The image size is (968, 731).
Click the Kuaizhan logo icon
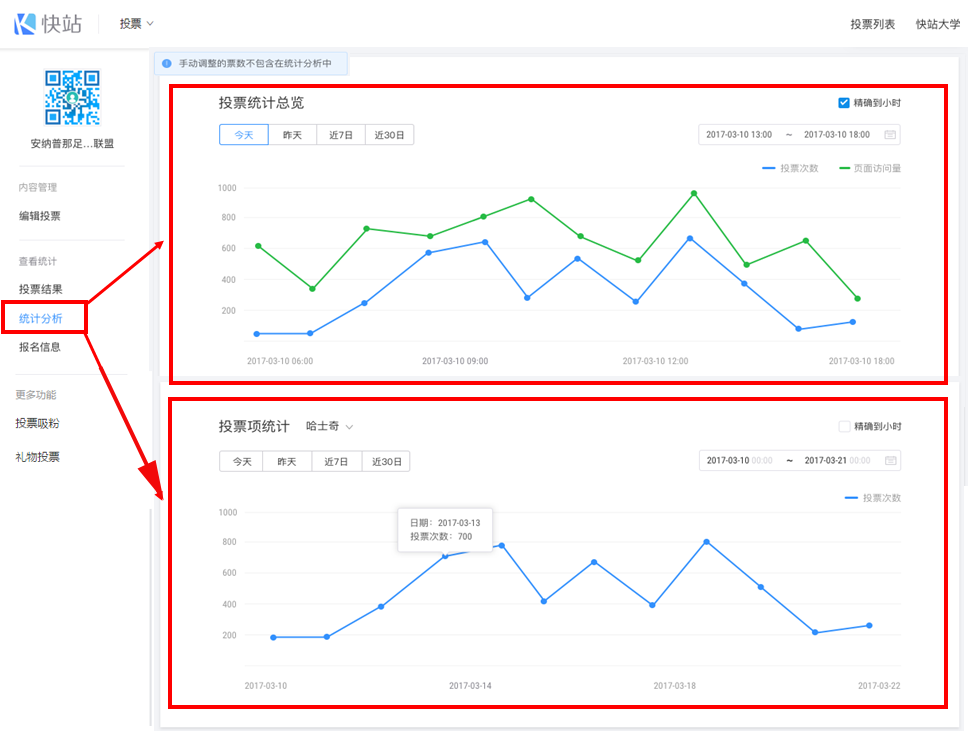(x=25, y=24)
